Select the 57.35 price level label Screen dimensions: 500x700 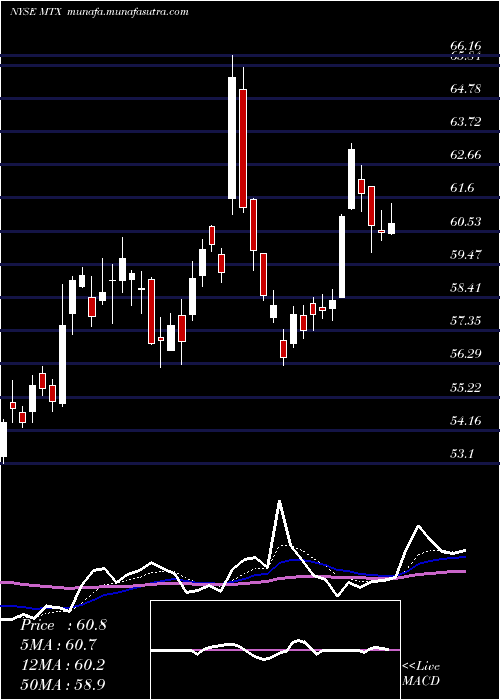click(466, 321)
